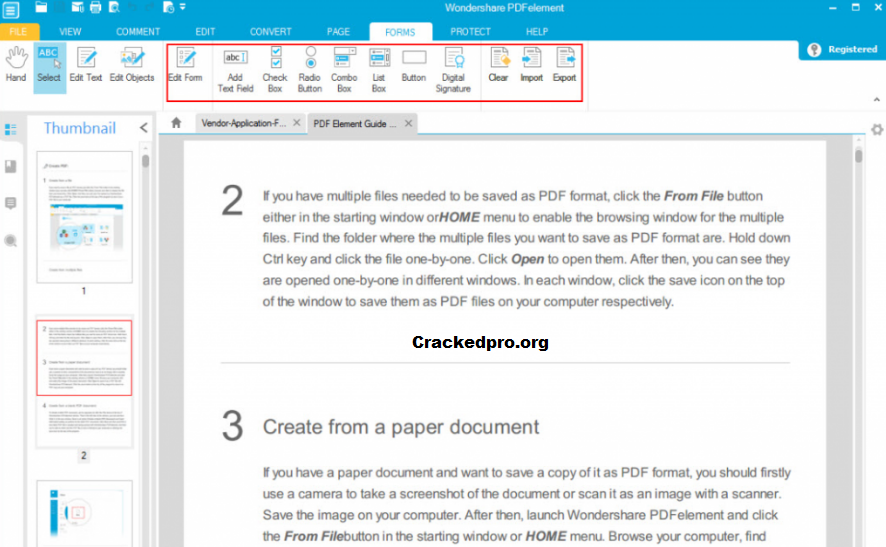The width and height of the screenshot is (886, 547).
Task: Click the document vertical scrollbar thumb
Action: pyautogui.click(x=859, y=155)
